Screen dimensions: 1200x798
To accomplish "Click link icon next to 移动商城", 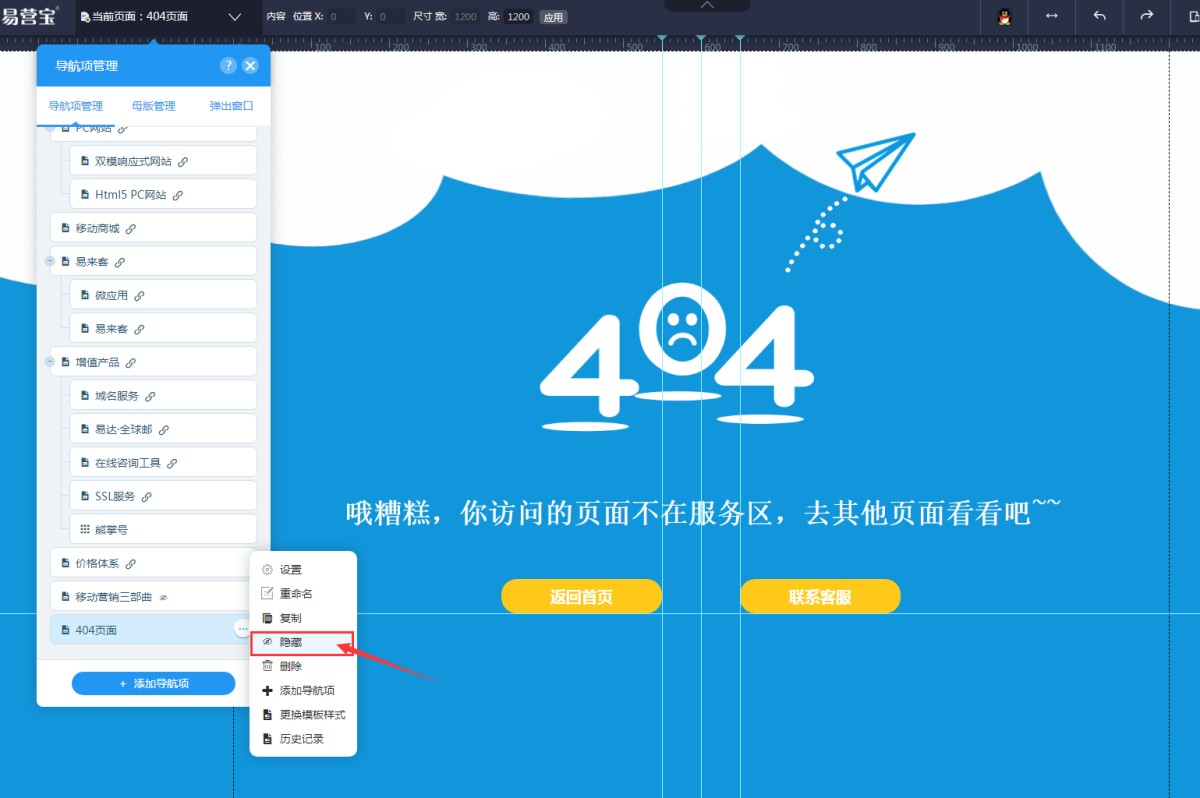I will pyautogui.click(x=130, y=229).
